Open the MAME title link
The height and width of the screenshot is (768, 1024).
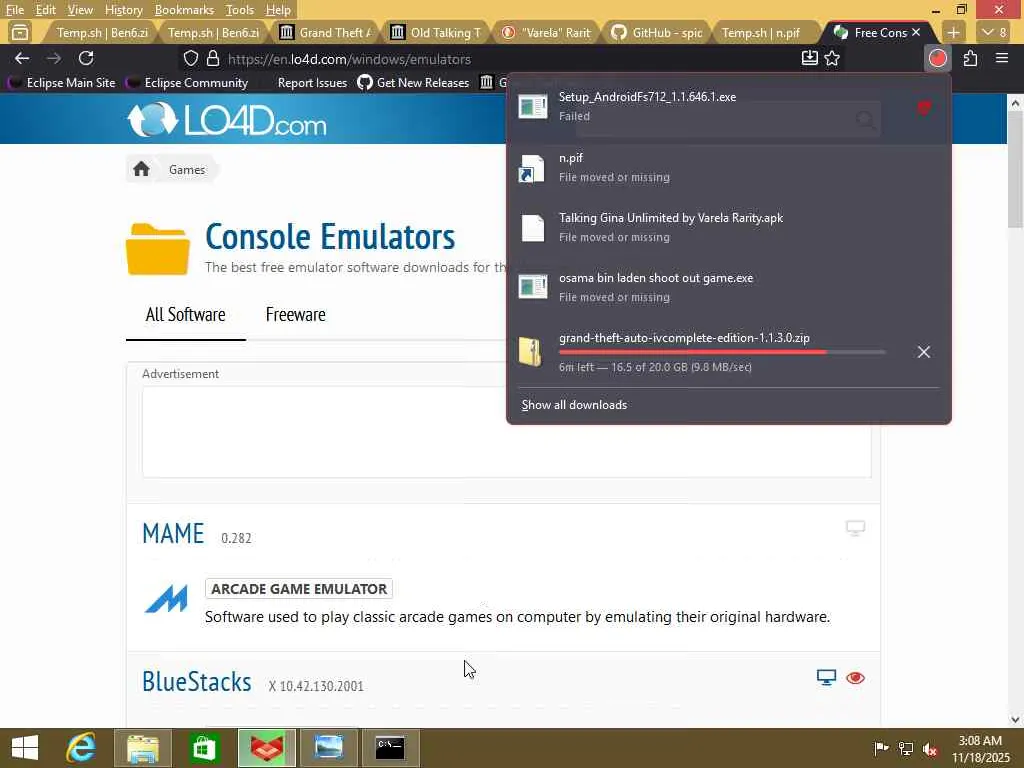[173, 534]
